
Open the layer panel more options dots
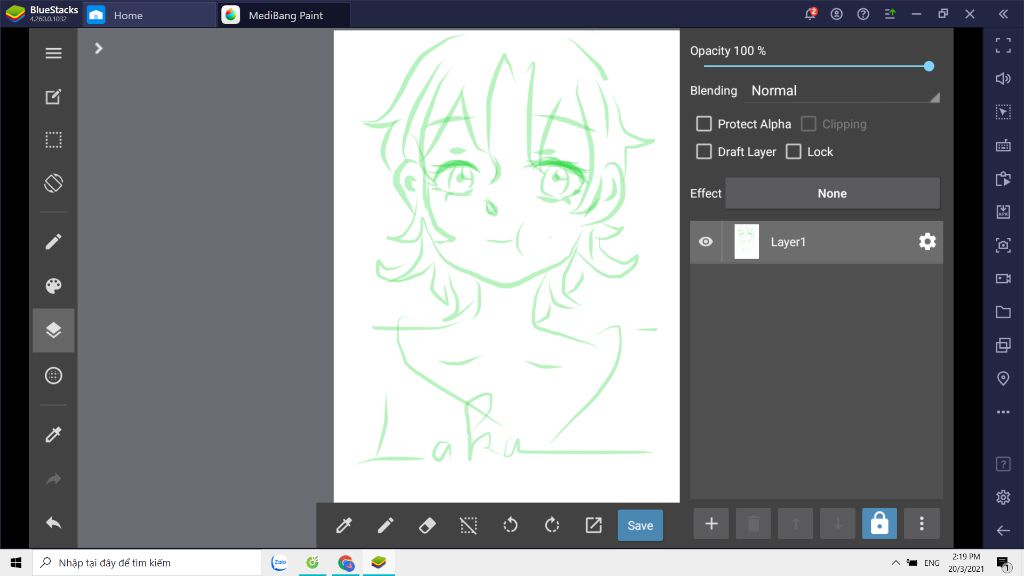(921, 523)
